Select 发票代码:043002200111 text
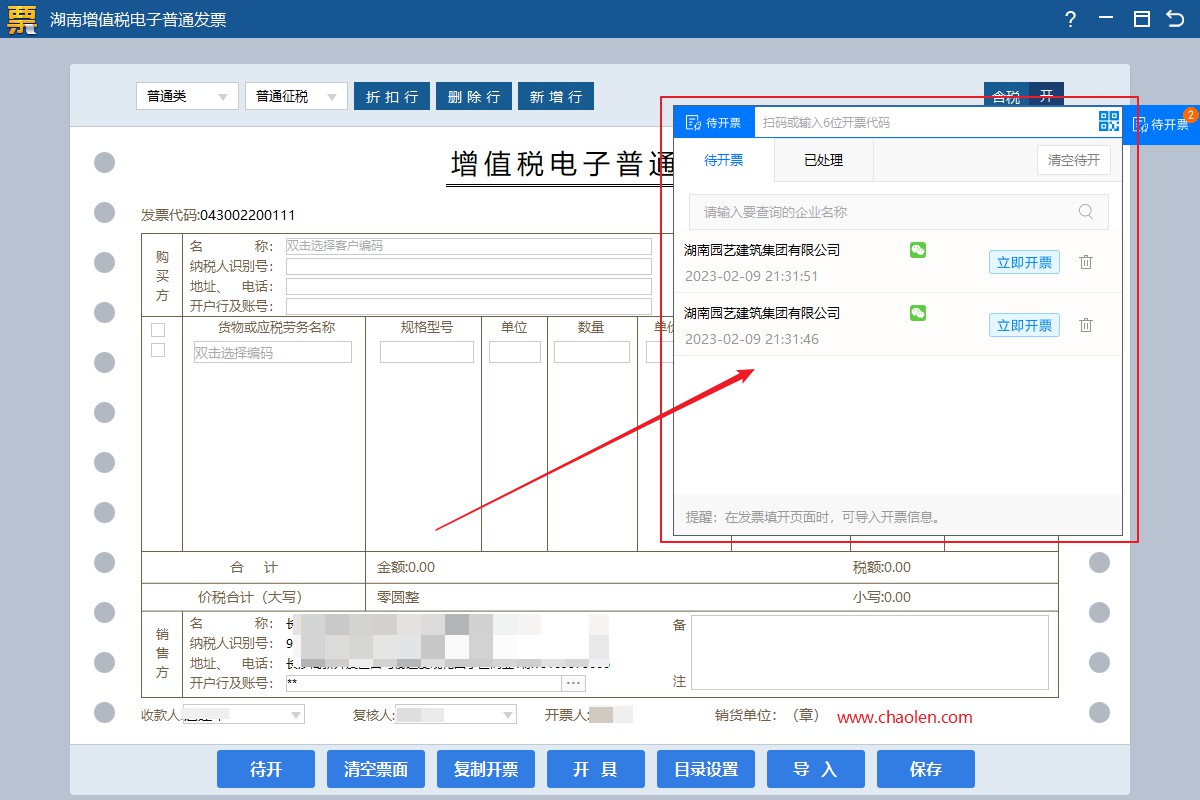Screen dimensions: 1200x800 coord(218,215)
